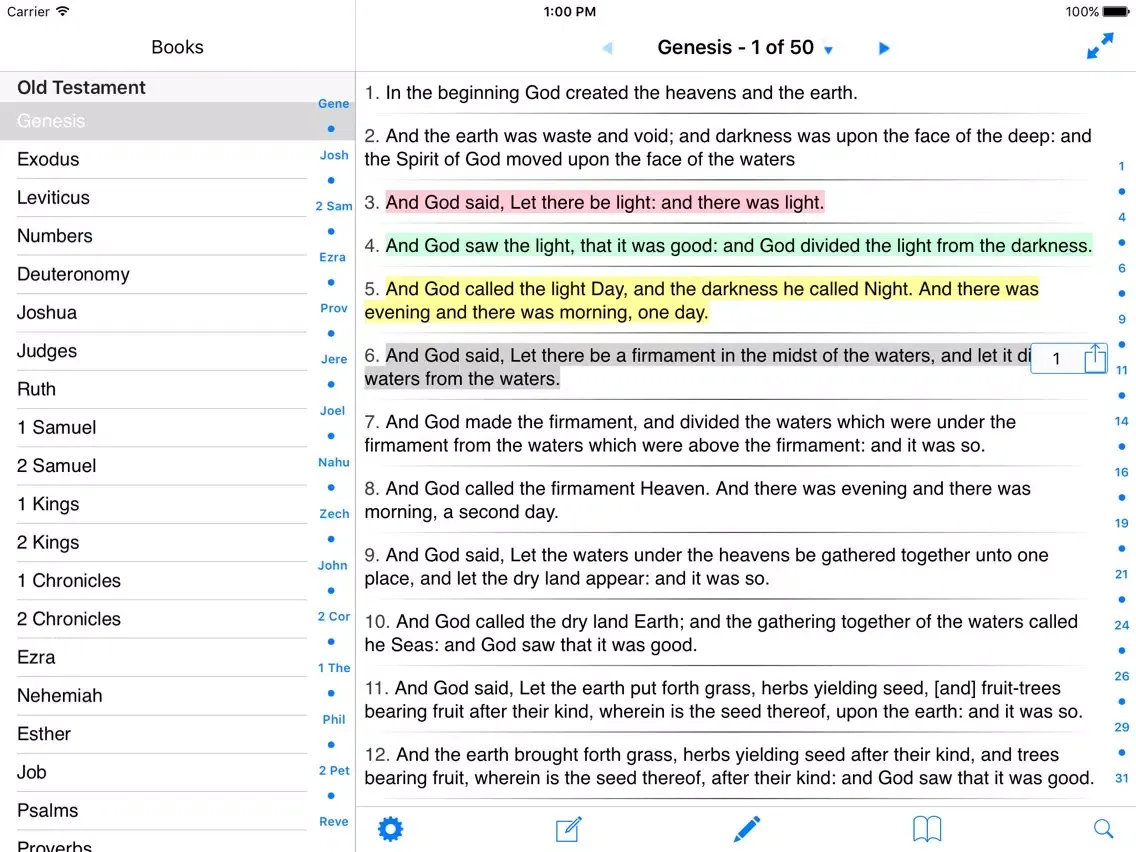Jump to verse 24 in verse index
This screenshot has height=852, width=1136.
tap(1122, 625)
